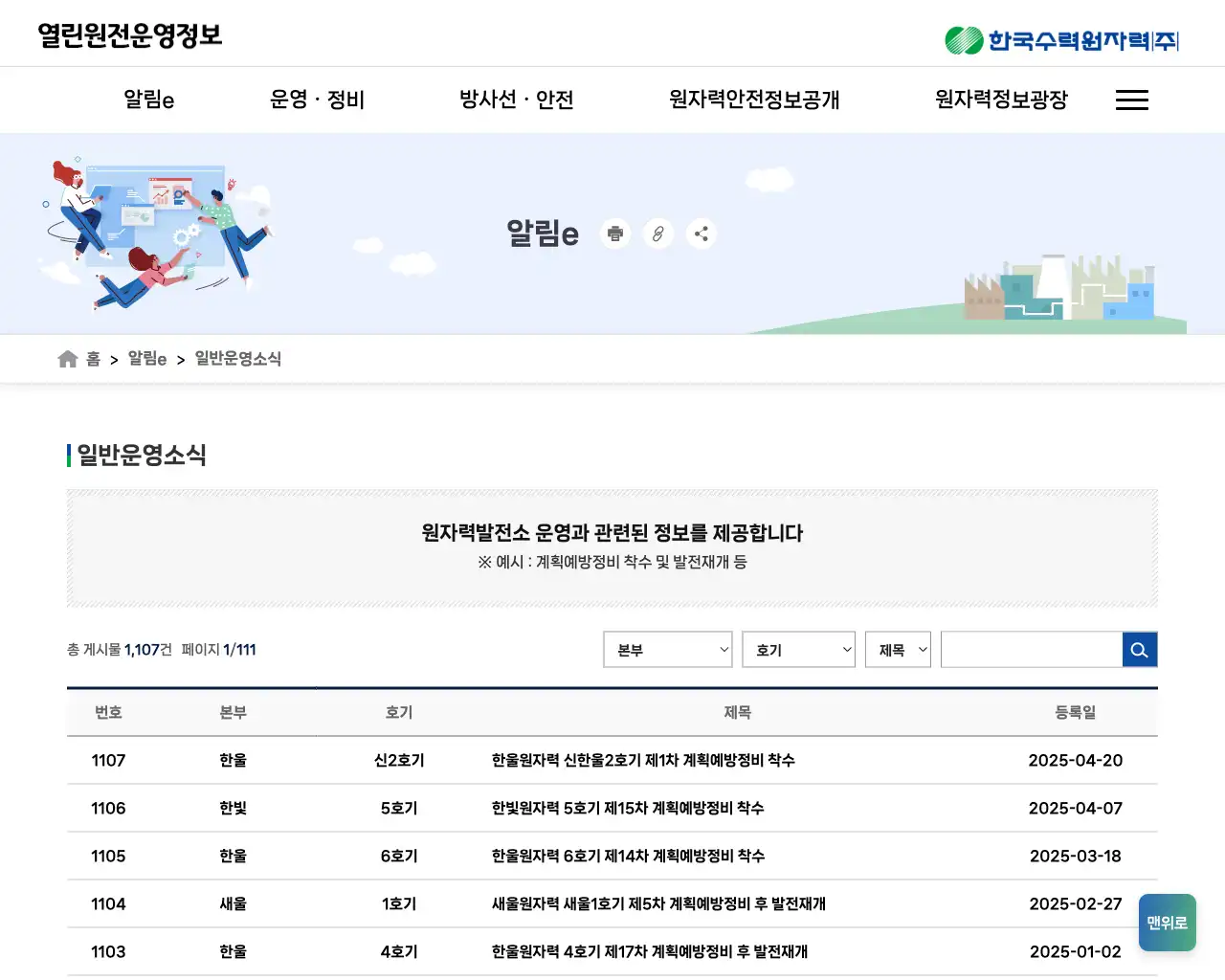Open post 한울원자력 신한울2호기 제1차 계획예방정비 착수
The width and height of the screenshot is (1225, 980).
(x=643, y=761)
